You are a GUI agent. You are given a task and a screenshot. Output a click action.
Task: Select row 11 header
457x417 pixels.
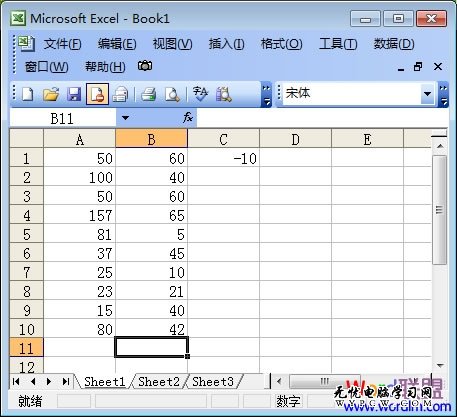click(x=27, y=348)
